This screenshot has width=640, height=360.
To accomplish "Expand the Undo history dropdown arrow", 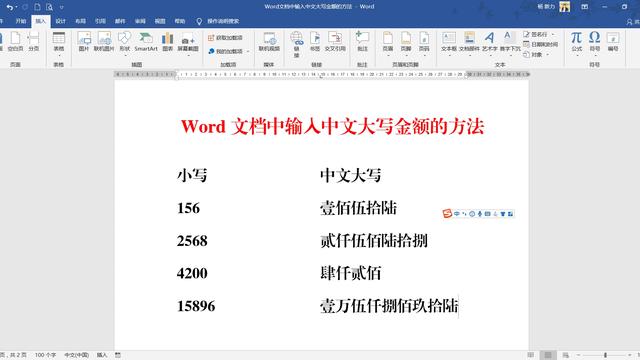I will (x=16, y=7).
